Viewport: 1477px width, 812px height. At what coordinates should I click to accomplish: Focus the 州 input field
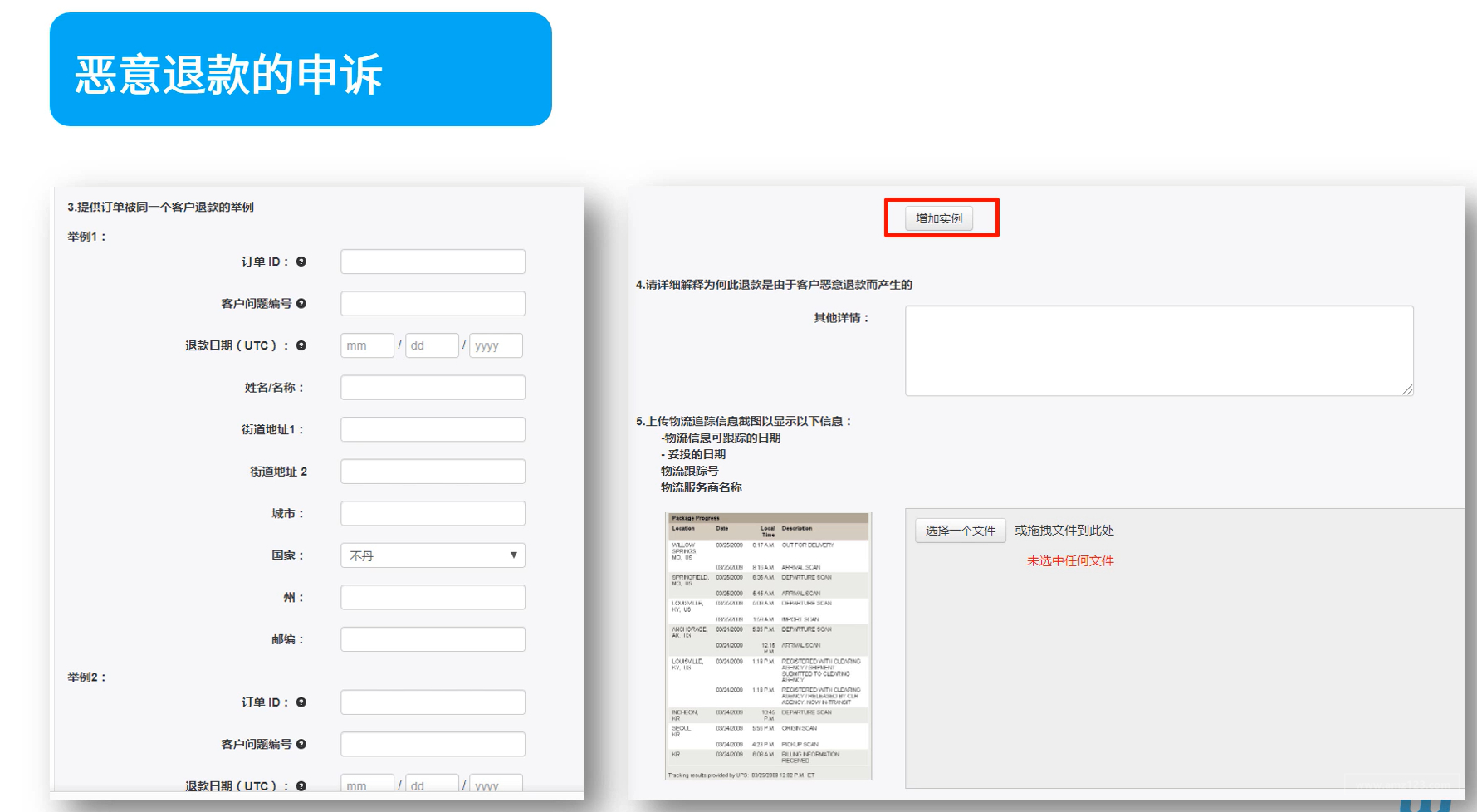pyautogui.click(x=433, y=597)
